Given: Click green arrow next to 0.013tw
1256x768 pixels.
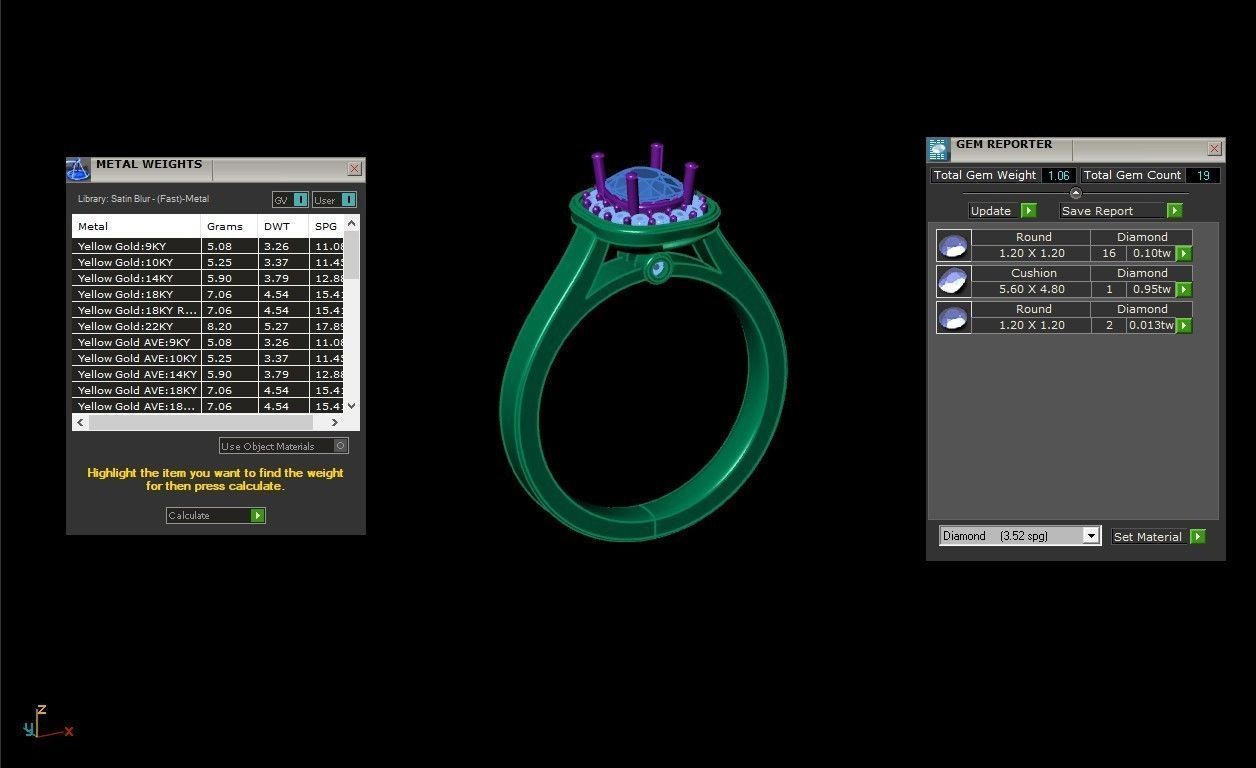Looking at the screenshot, I should point(1184,326).
